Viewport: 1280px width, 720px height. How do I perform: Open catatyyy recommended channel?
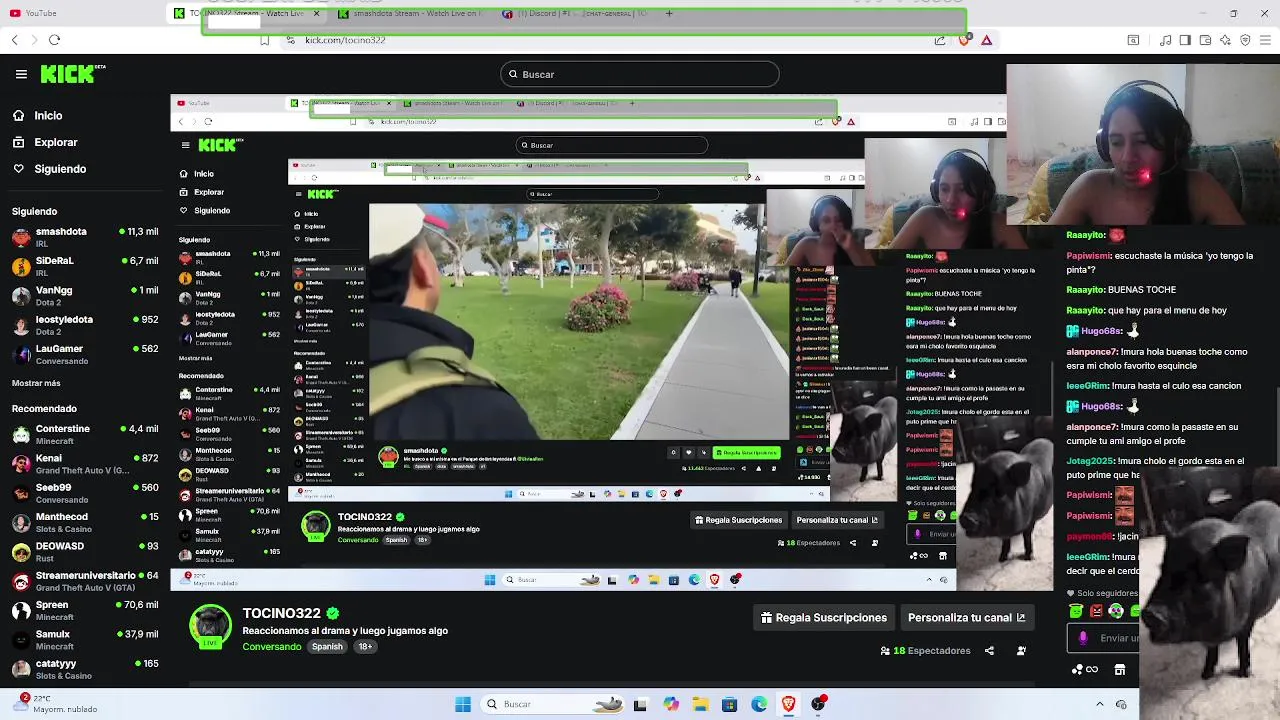click(x=85, y=669)
